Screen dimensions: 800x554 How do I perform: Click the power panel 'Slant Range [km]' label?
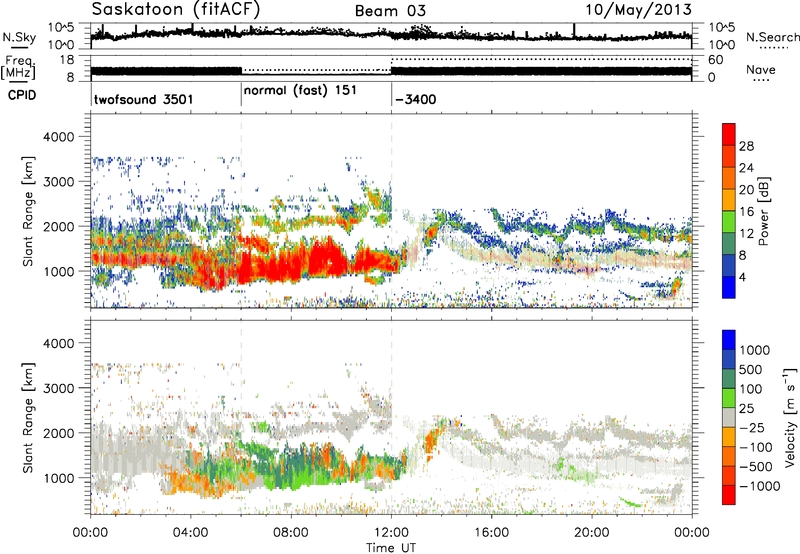[x=28, y=211]
